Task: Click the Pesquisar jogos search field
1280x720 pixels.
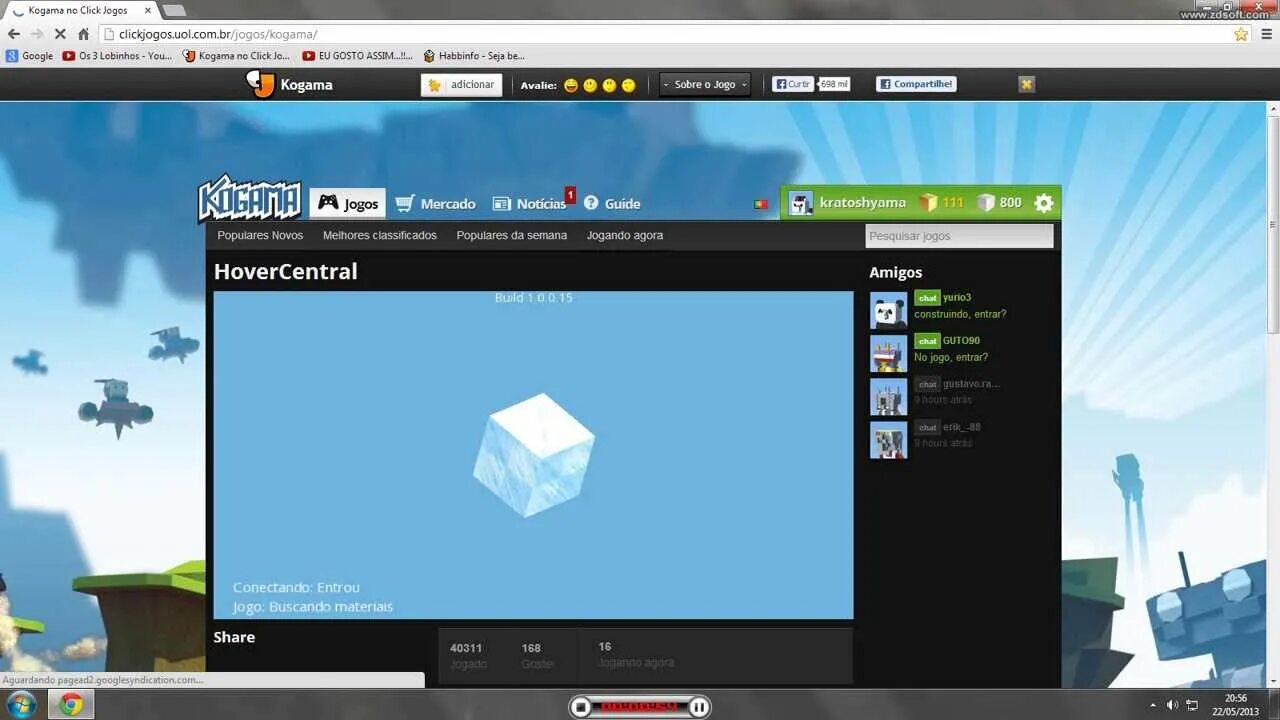Action: (x=959, y=236)
